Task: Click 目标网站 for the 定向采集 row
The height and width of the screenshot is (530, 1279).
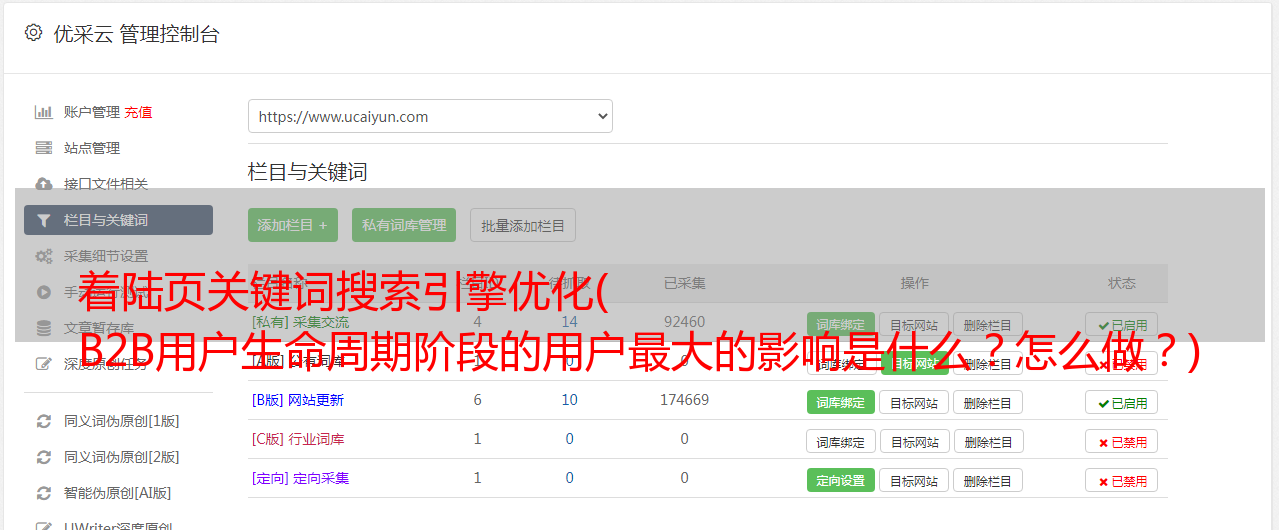Action: 914,480
